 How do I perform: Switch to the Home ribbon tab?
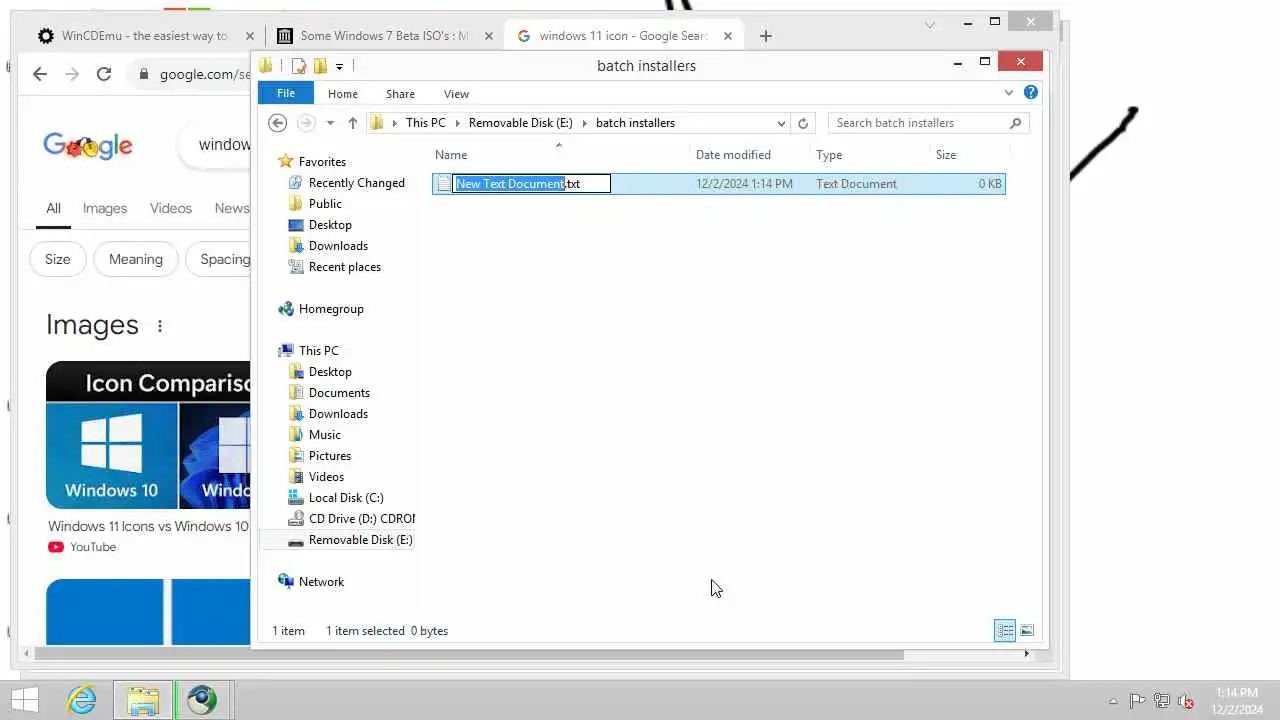(343, 94)
